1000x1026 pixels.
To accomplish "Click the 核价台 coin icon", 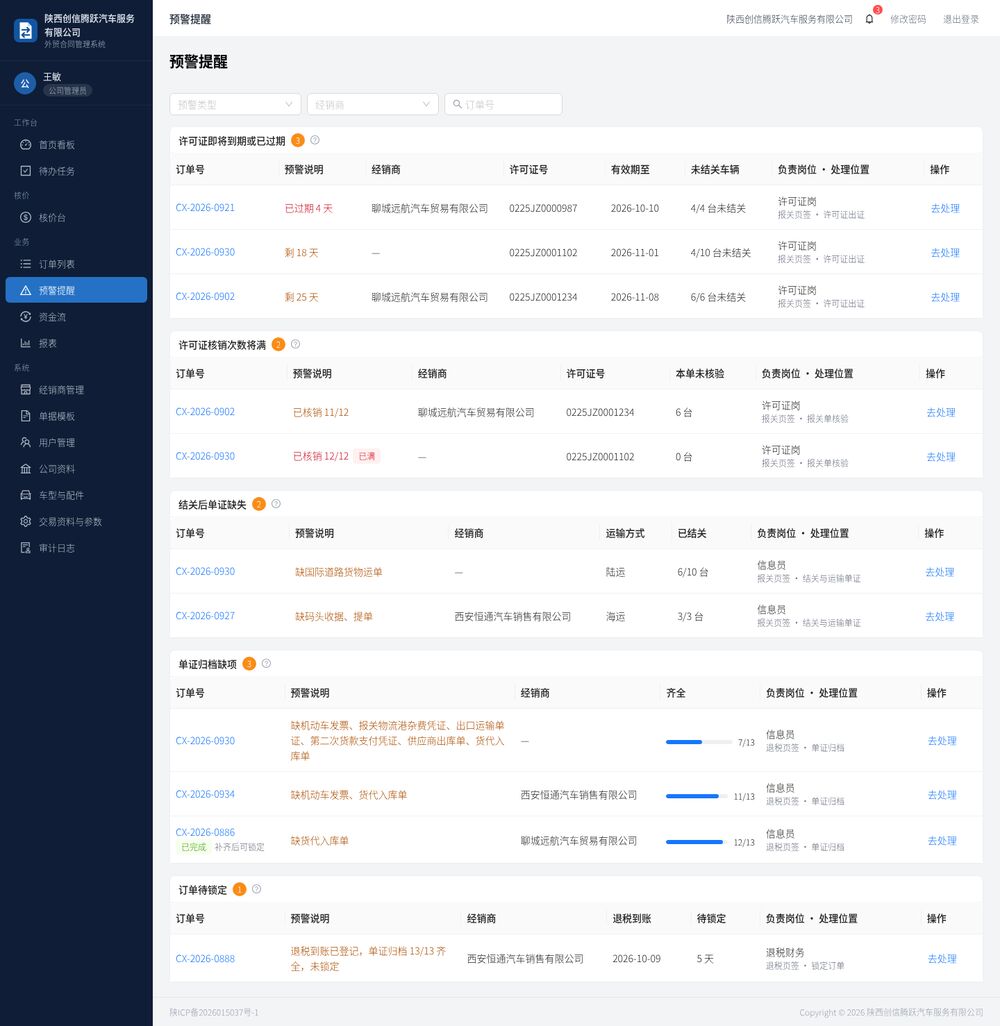I will (26, 217).
